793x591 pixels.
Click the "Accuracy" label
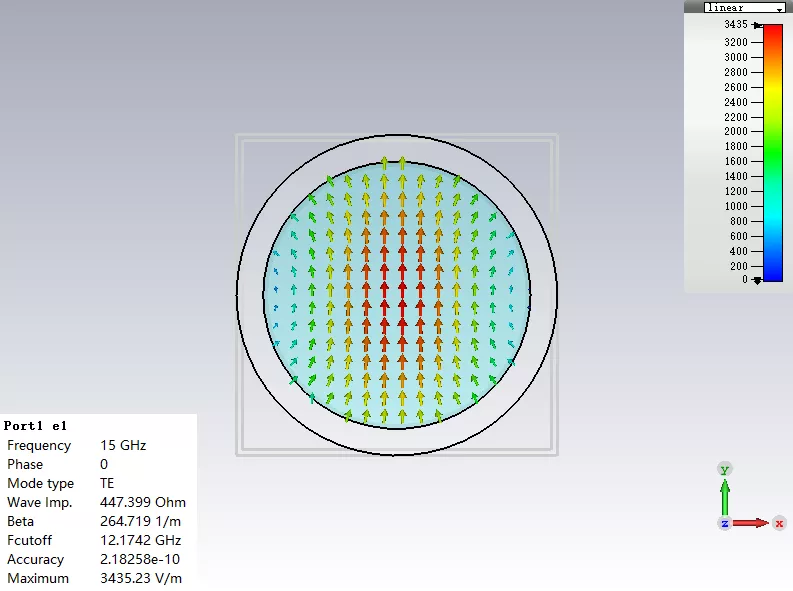[35, 559]
